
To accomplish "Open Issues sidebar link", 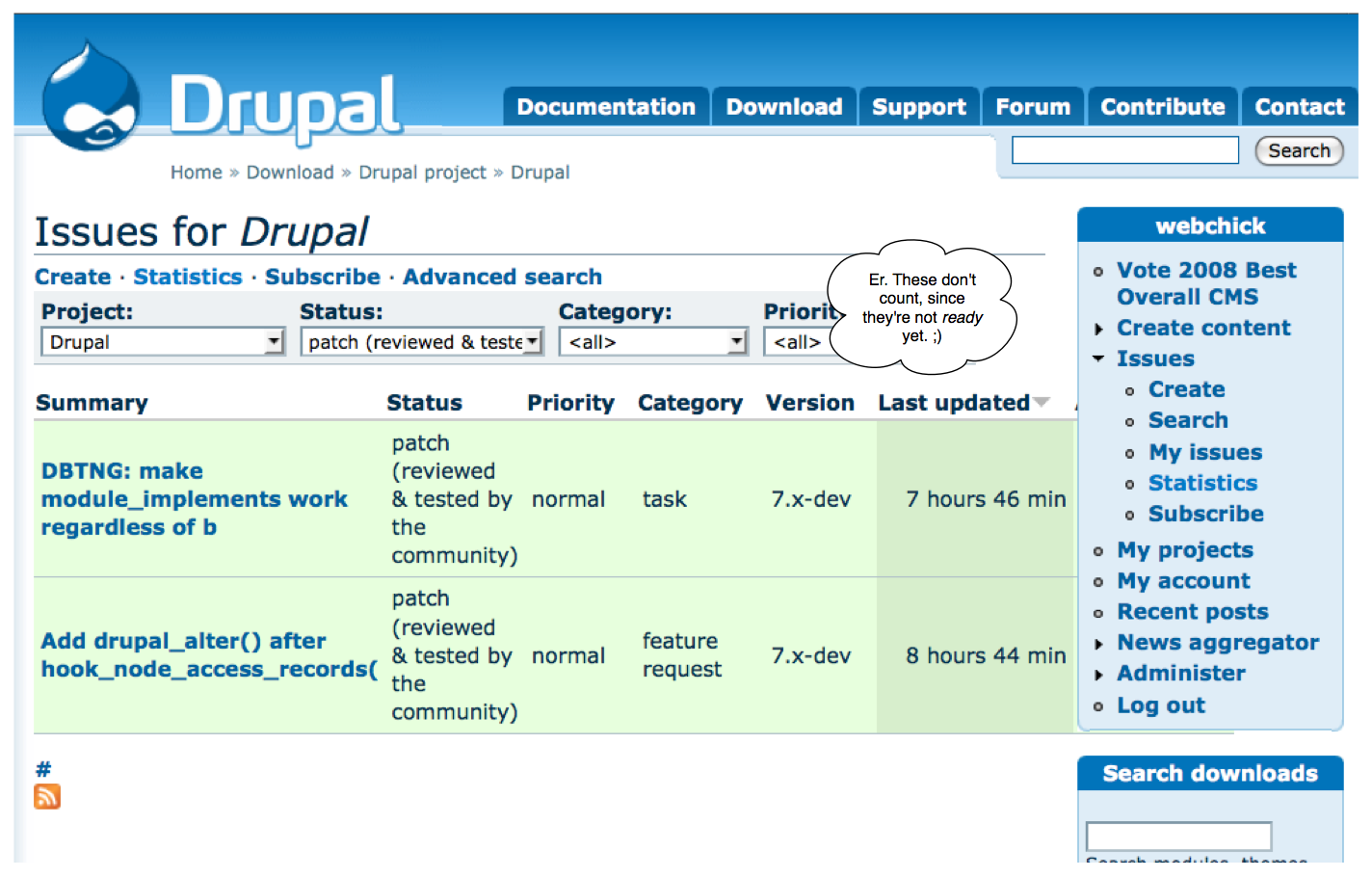I will (x=1155, y=359).
